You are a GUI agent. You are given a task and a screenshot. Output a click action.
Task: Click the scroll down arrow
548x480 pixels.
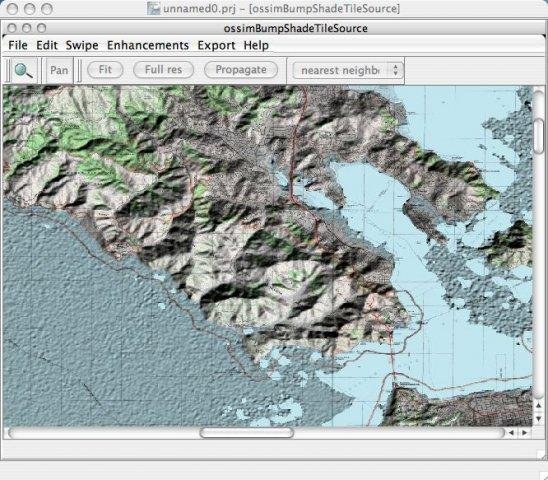(x=539, y=418)
